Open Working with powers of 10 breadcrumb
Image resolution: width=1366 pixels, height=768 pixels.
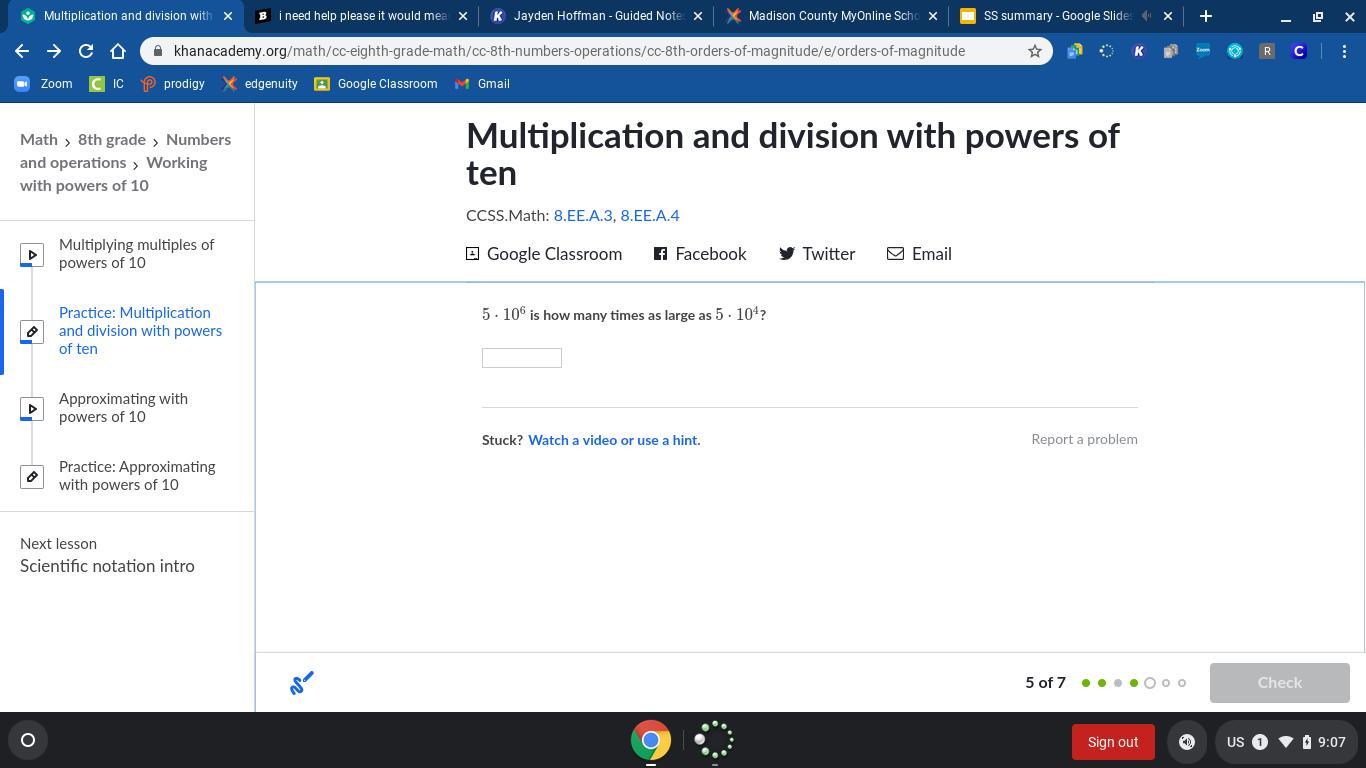(x=114, y=174)
